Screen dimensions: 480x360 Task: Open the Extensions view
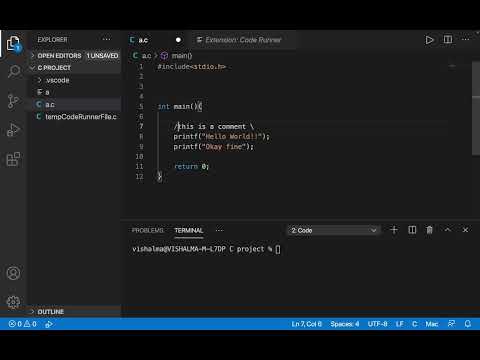[13, 159]
